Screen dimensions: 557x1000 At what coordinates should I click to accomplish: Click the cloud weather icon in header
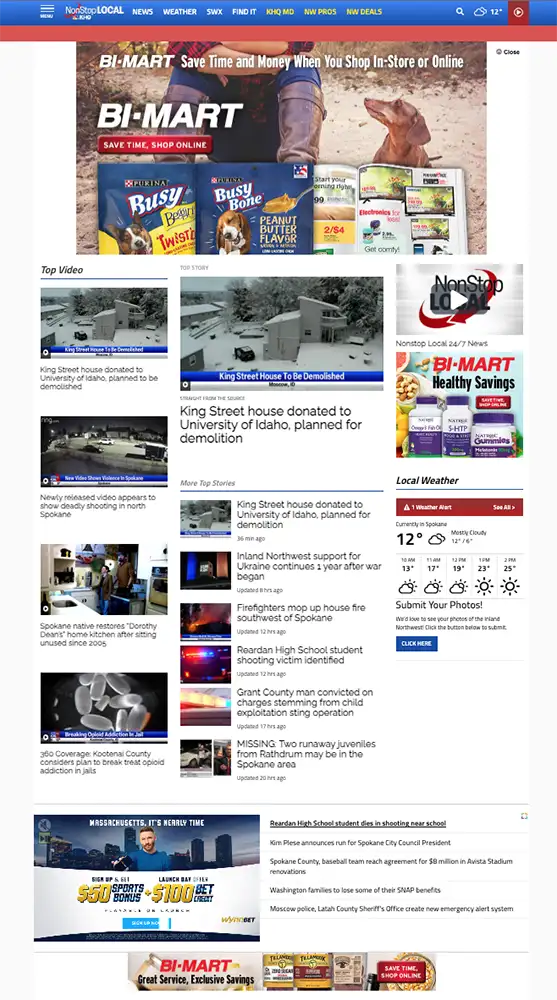pyautogui.click(x=480, y=11)
